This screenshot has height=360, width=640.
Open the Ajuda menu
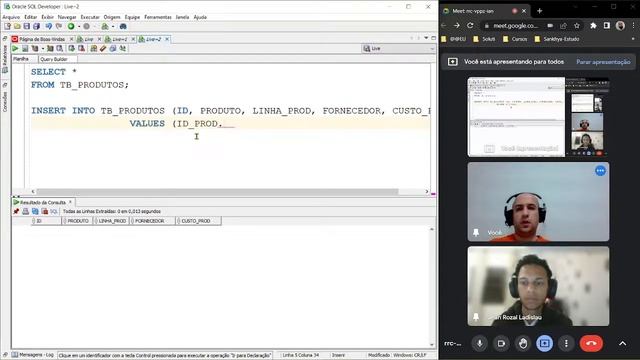(x=200, y=17)
